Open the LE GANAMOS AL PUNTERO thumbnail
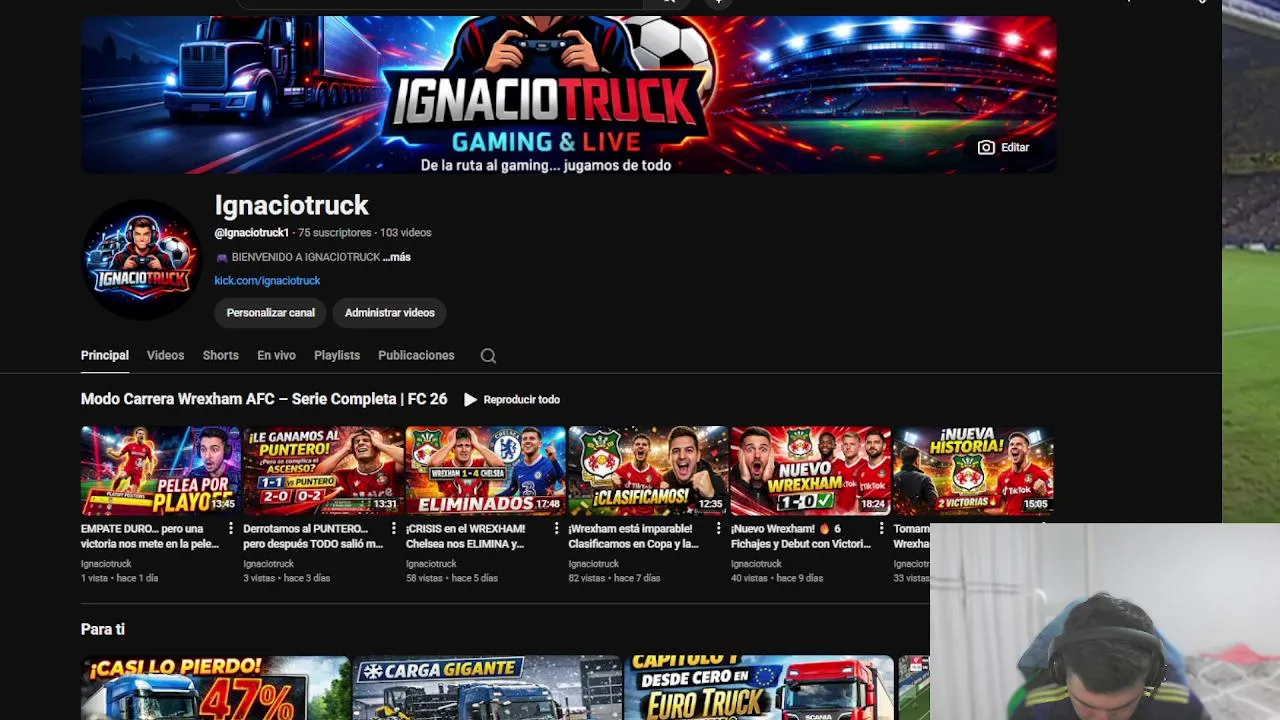The width and height of the screenshot is (1280, 720). pyautogui.click(x=323, y=471)
